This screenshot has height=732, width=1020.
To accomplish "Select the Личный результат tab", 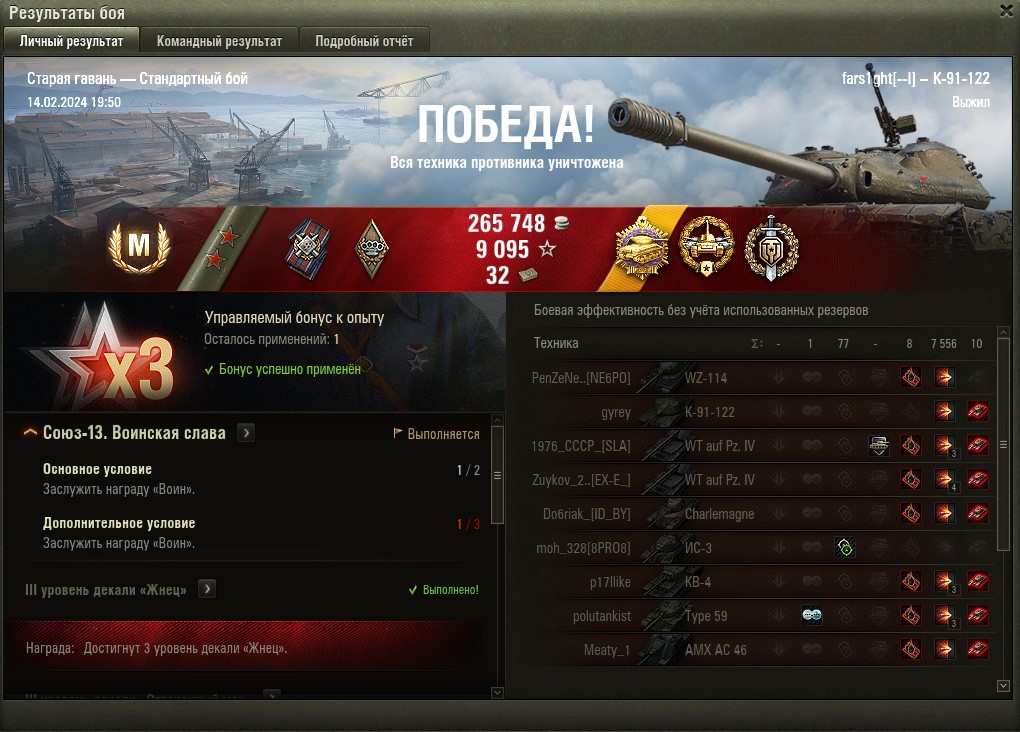I will [x=72, y=41].
